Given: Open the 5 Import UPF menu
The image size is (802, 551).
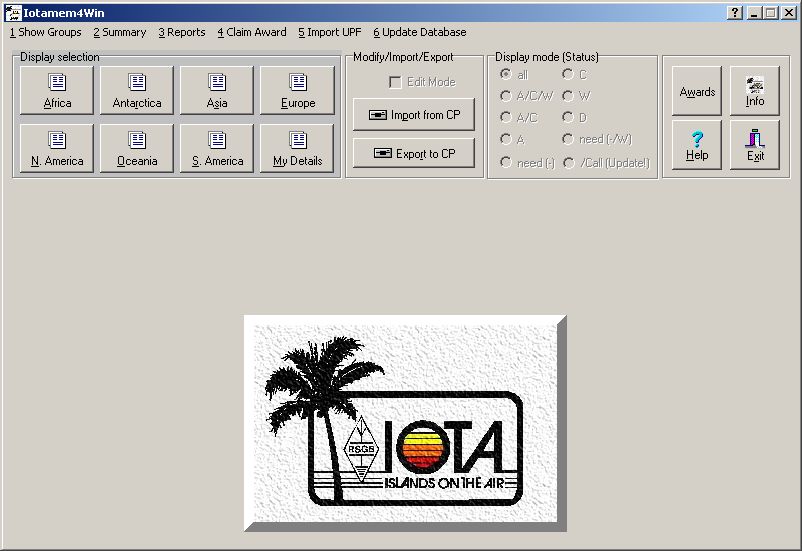Looking at the screenshot, I should pos(329,32).
